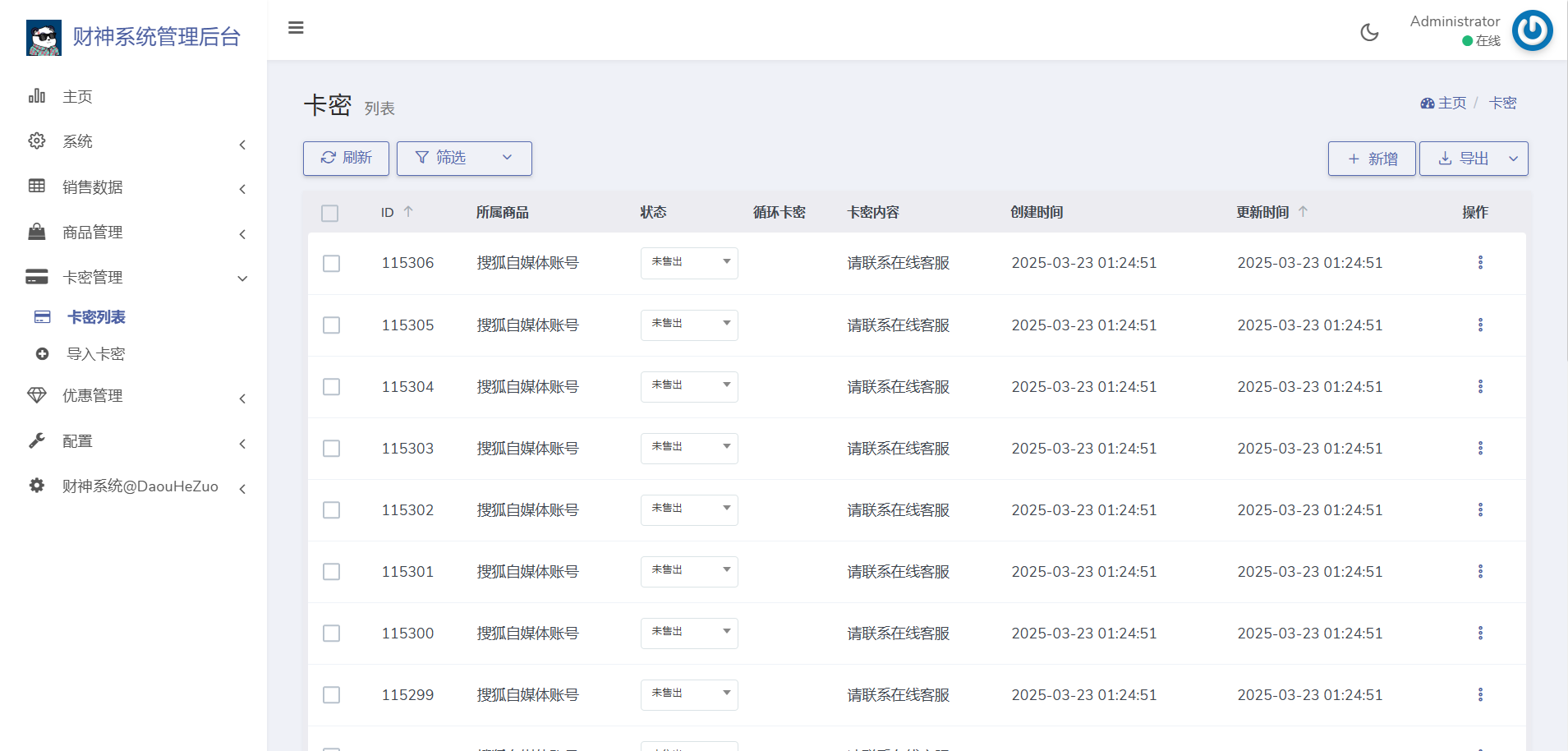This screenshot has height=751, width=1568.
Task: Open 导入卡密 in sidebar
Action: [x=95, y=354]
